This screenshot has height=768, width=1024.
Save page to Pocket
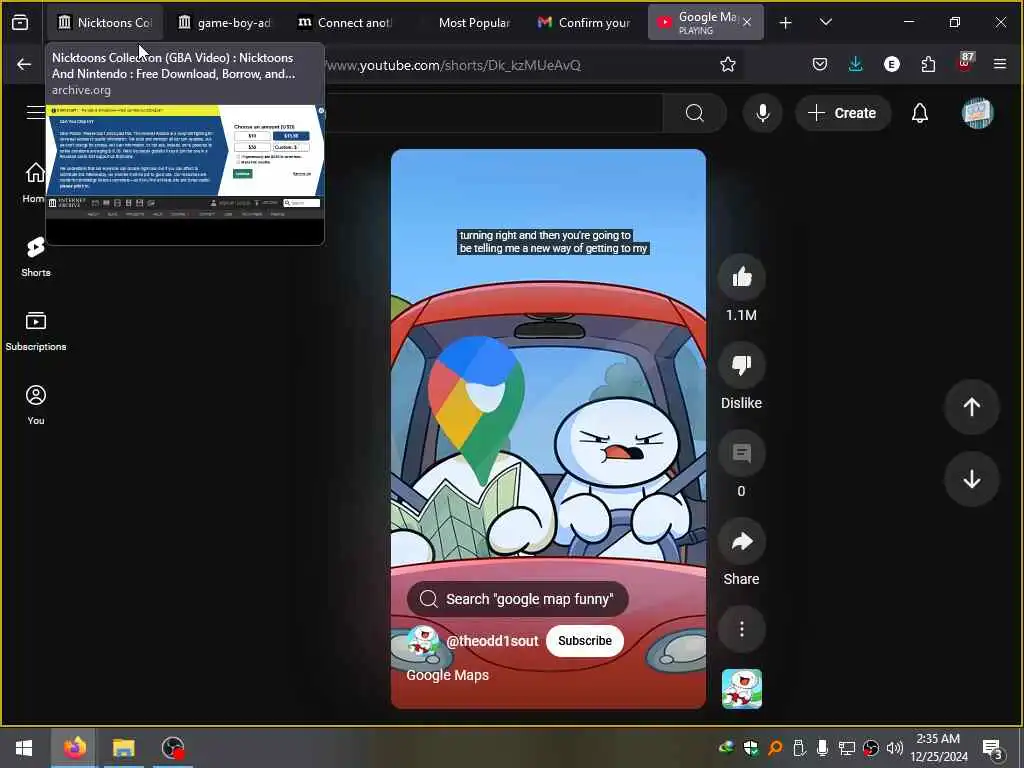coord(820,64)
